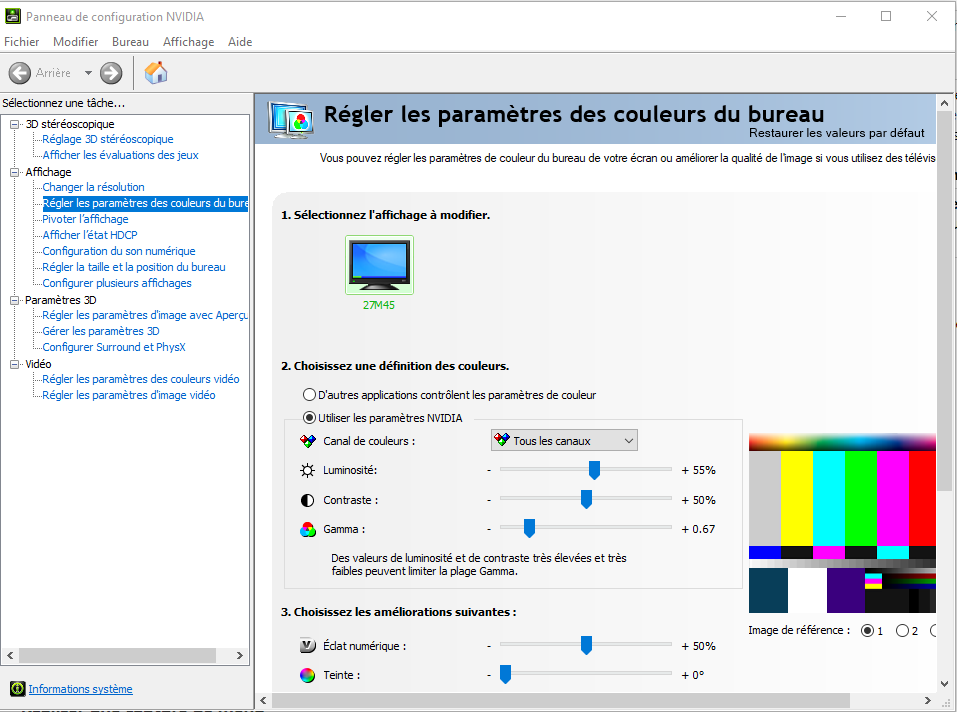Image resolution: width=957 pixels, height=712 pixels.
Task: Open the 'Informations système' link
Action: (x=80, y=689)
